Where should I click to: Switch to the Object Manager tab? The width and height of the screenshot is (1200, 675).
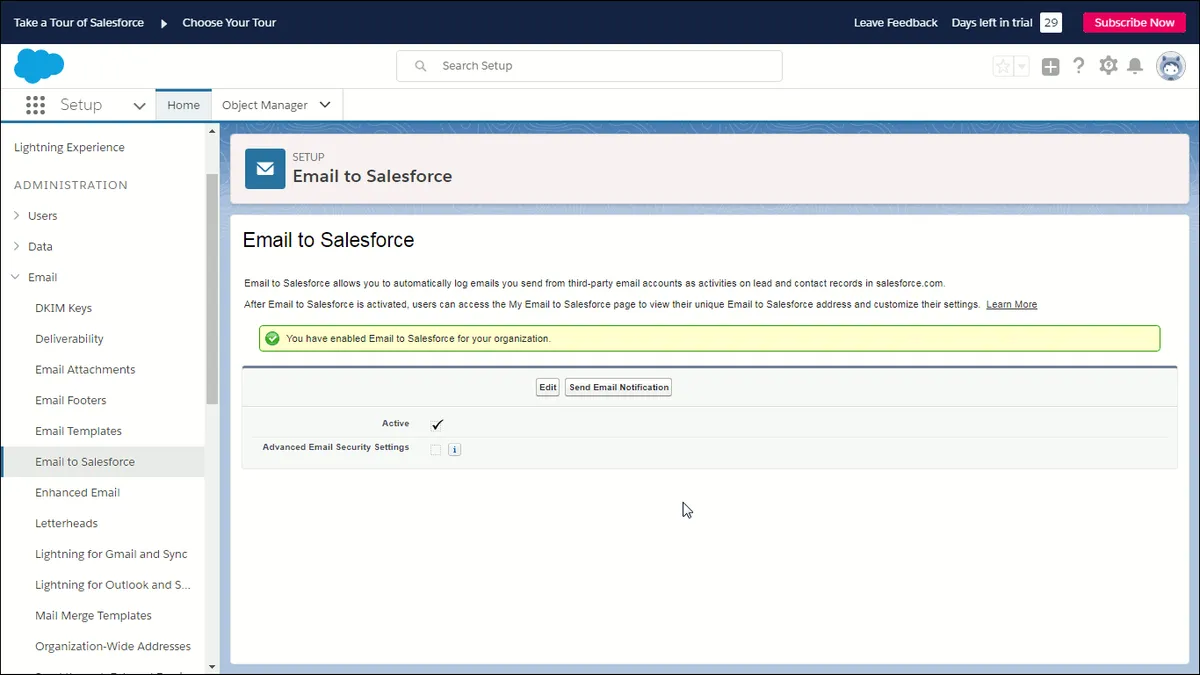click(x=265, y=105)
